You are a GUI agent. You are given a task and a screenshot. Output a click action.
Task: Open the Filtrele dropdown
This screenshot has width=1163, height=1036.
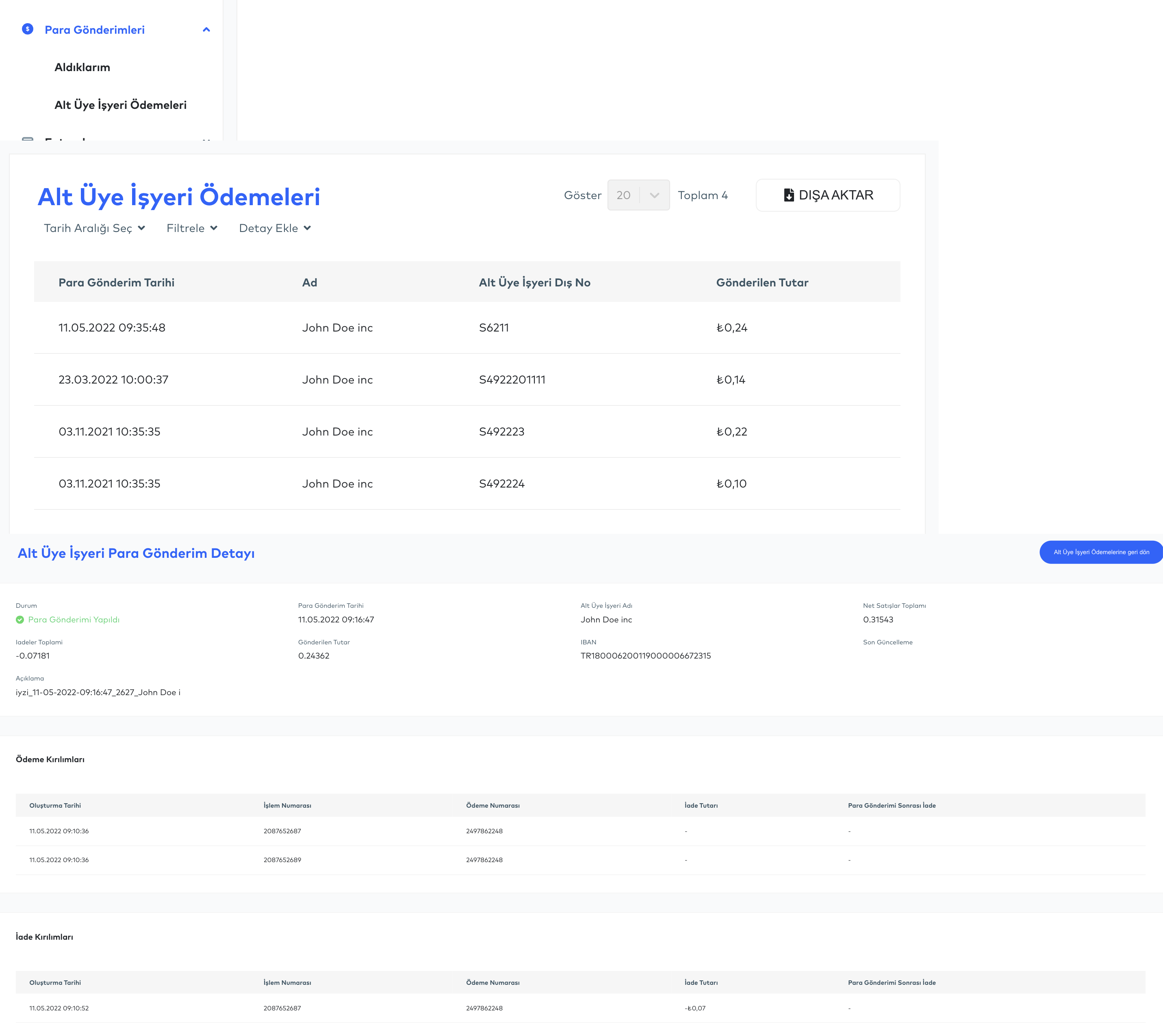(192, 228)
